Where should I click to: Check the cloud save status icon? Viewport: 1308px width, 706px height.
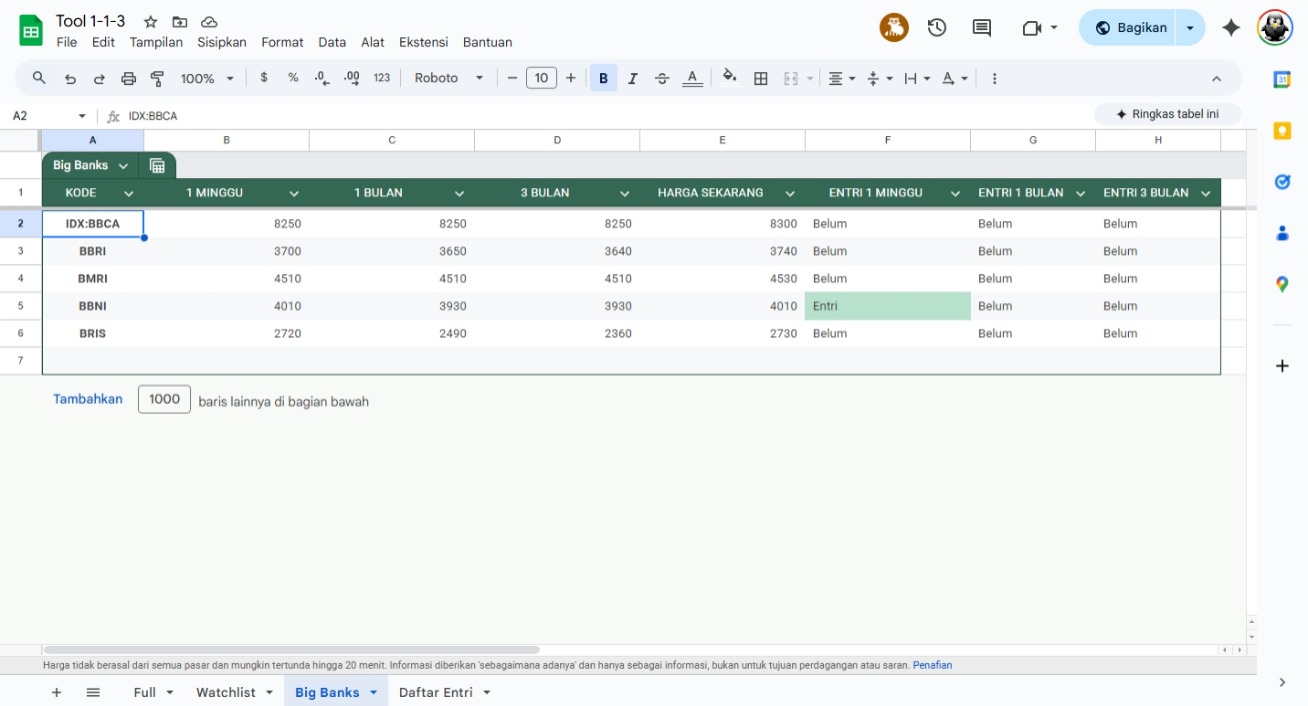[x=209, y=21]
